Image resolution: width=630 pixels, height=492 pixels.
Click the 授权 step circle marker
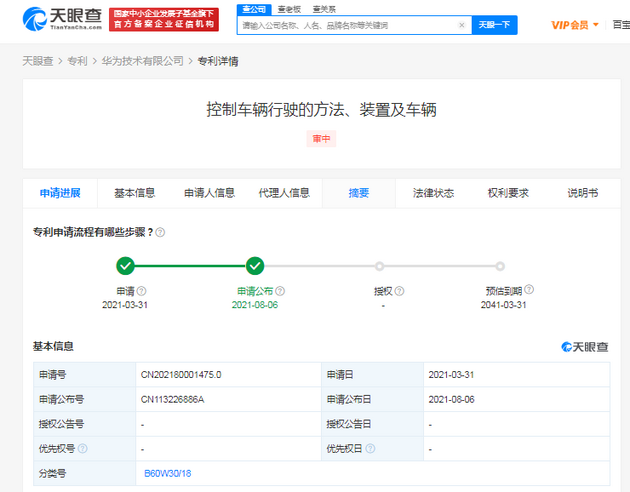(x=379, y=266)
